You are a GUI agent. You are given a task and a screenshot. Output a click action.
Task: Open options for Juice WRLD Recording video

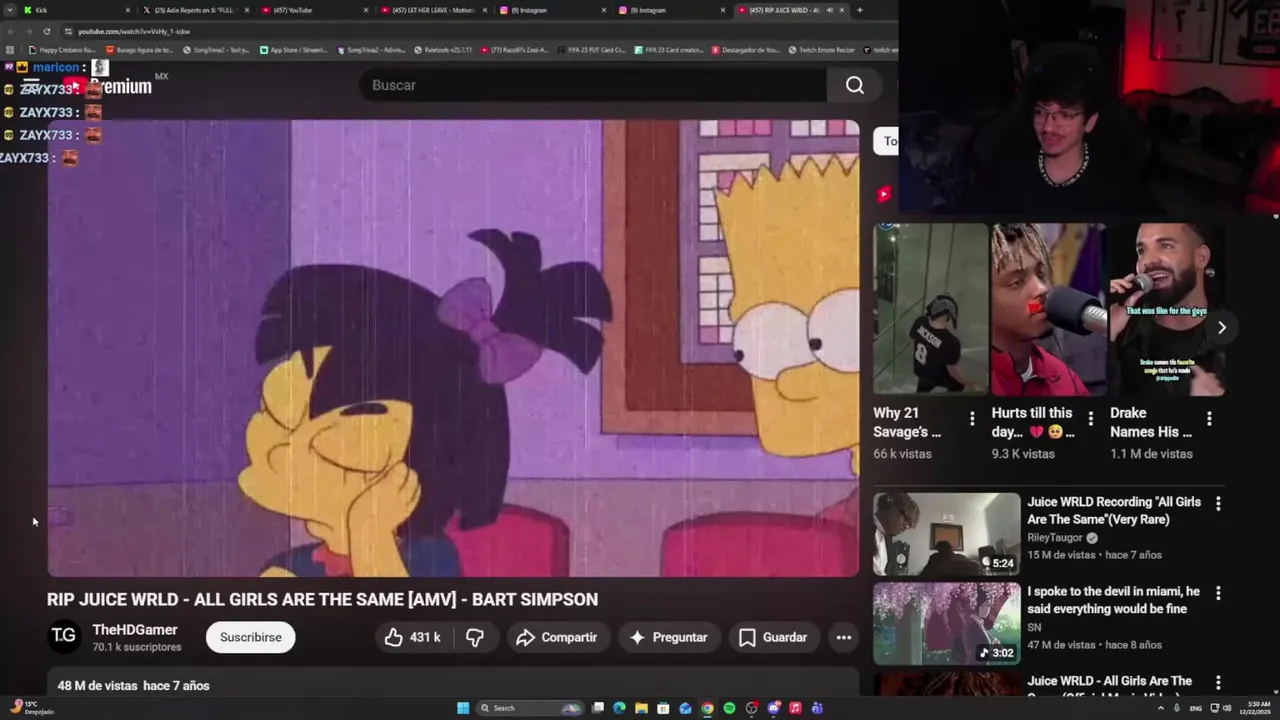click(1218, 504)
